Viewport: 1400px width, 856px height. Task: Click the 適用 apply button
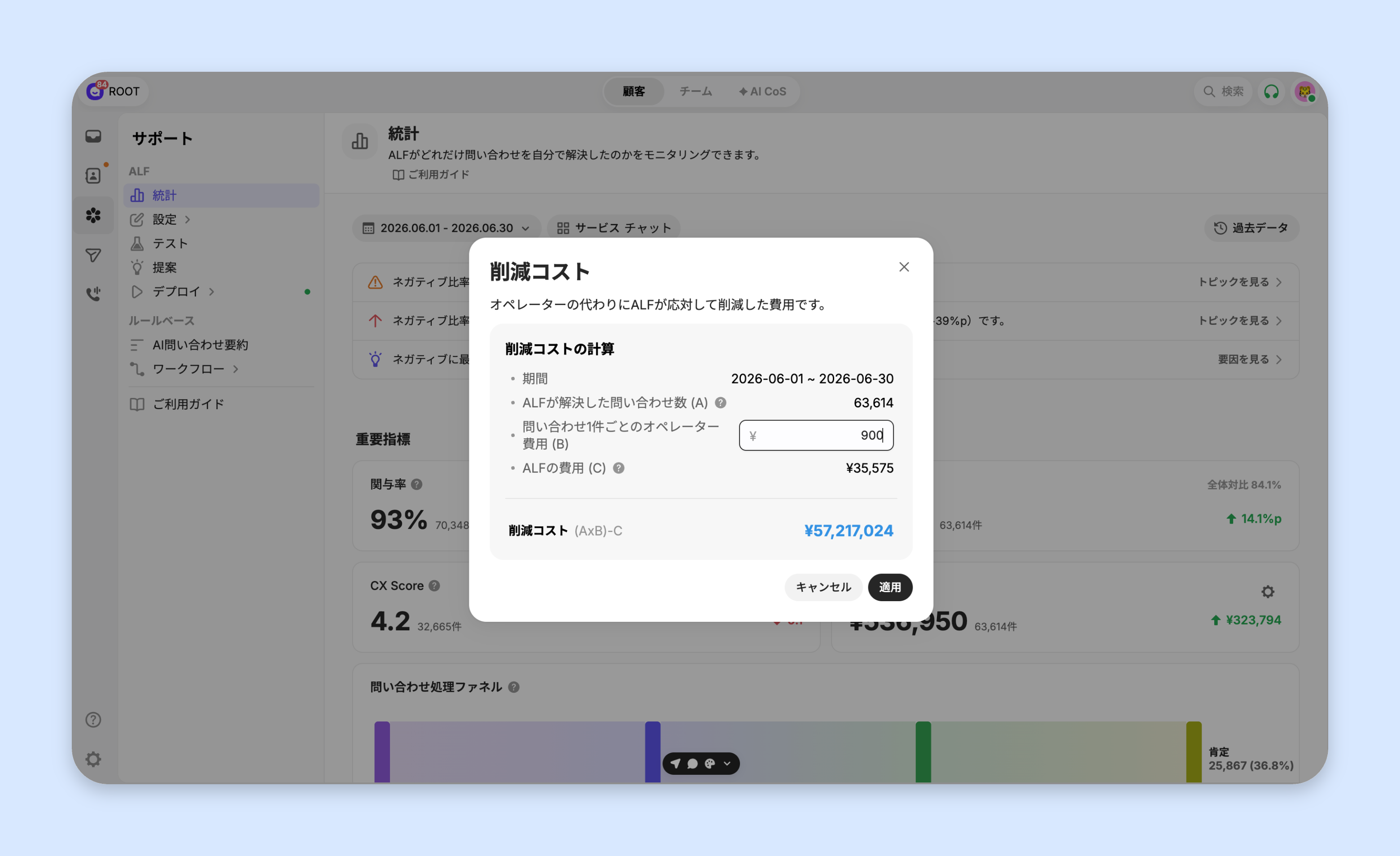pyautogui.click(x=890, y=587)
